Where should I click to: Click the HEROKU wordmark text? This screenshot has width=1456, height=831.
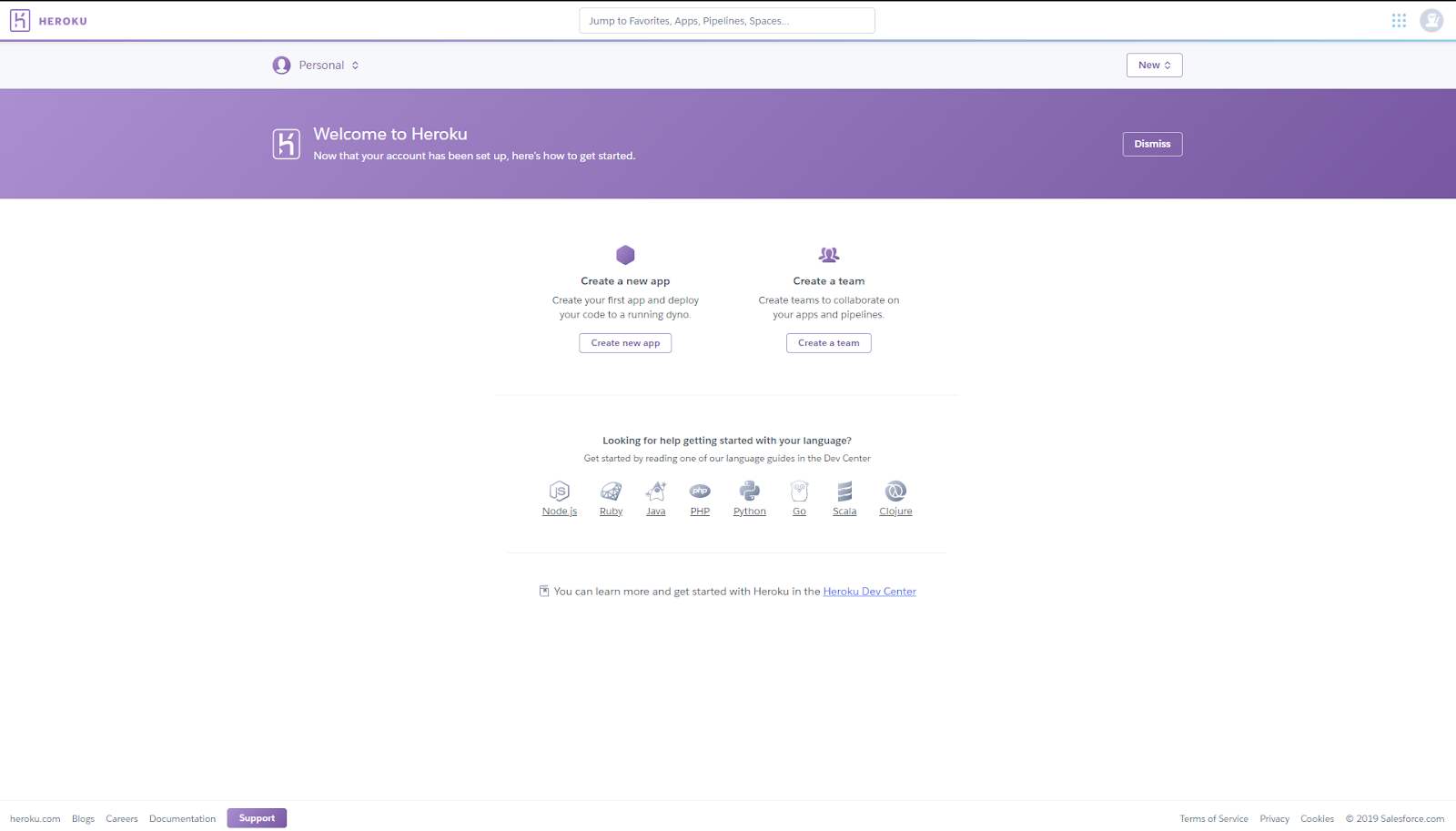point(63,21)
